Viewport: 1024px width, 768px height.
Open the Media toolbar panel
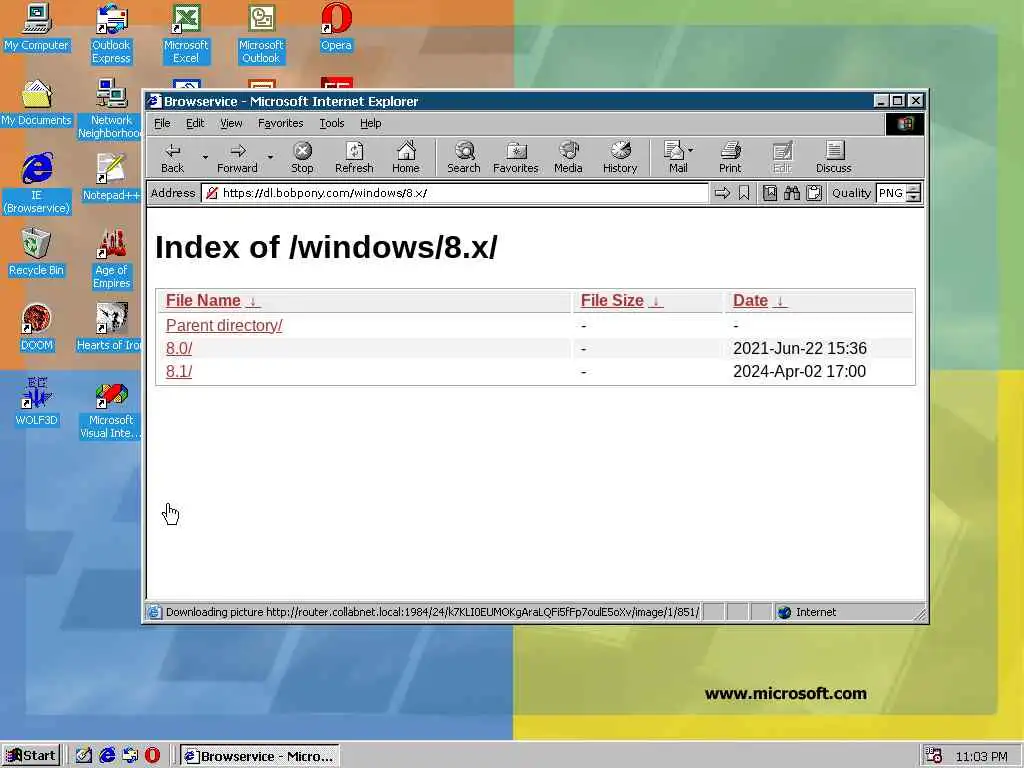[x=568, y=157]
